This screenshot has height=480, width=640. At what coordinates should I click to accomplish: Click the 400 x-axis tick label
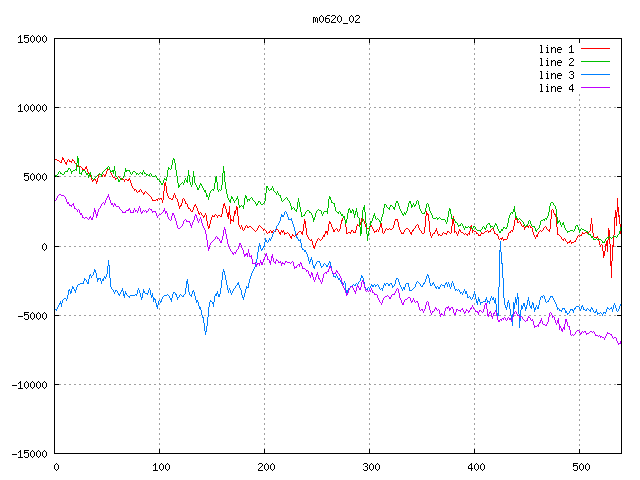pos(475,467)
